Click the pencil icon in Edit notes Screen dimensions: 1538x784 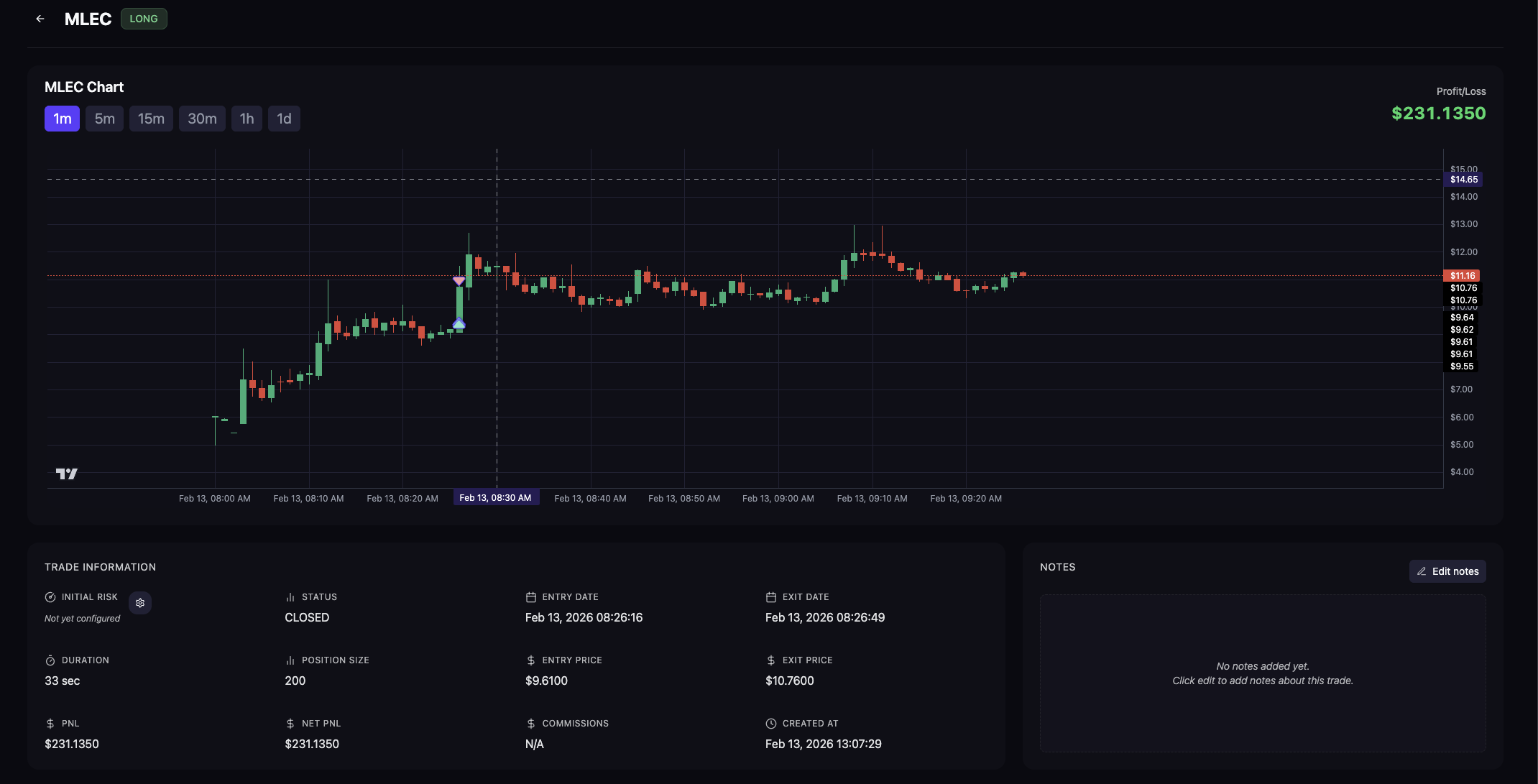point(1422,571)
